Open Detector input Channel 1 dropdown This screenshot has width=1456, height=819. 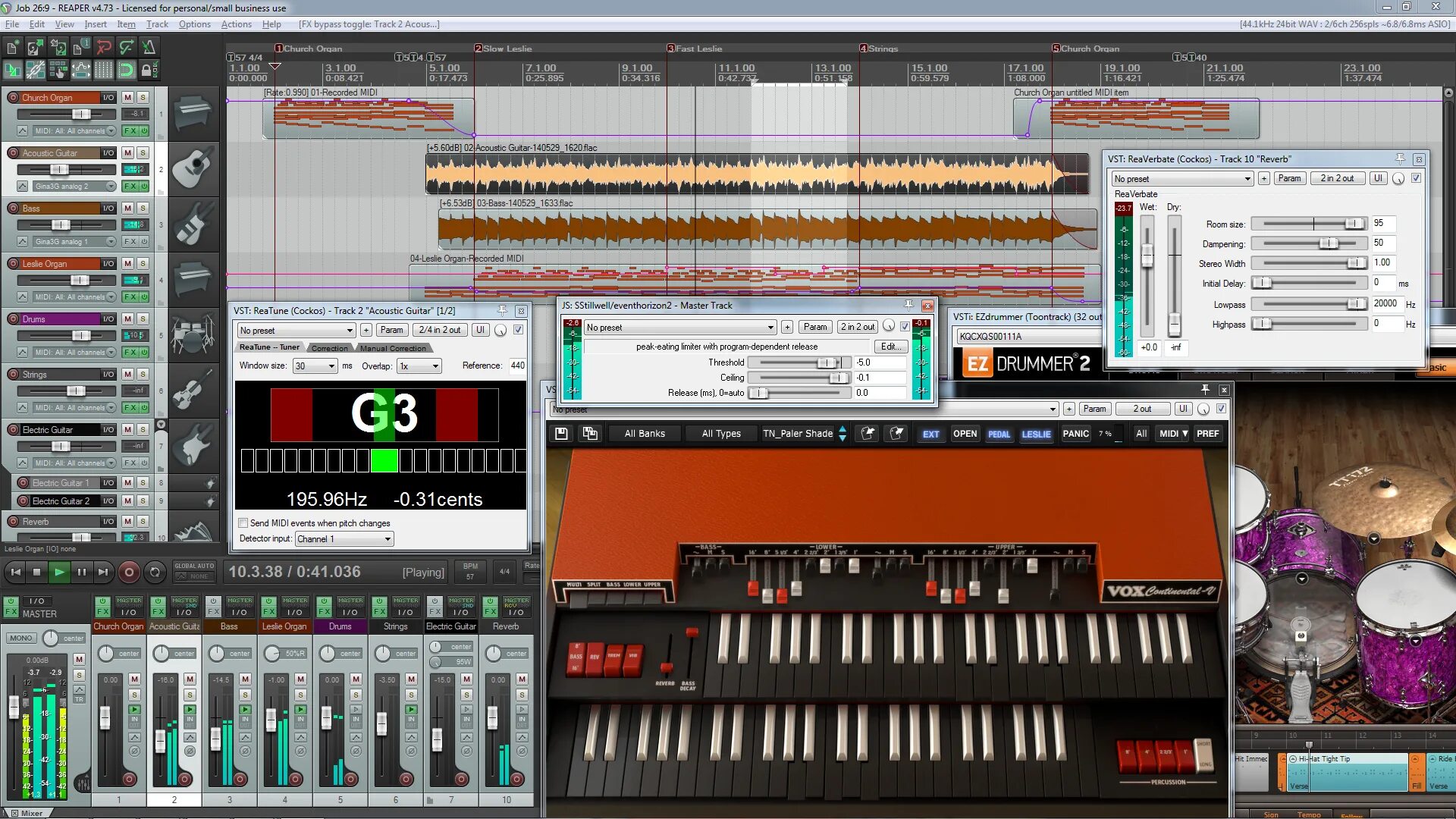click(344, 539)
